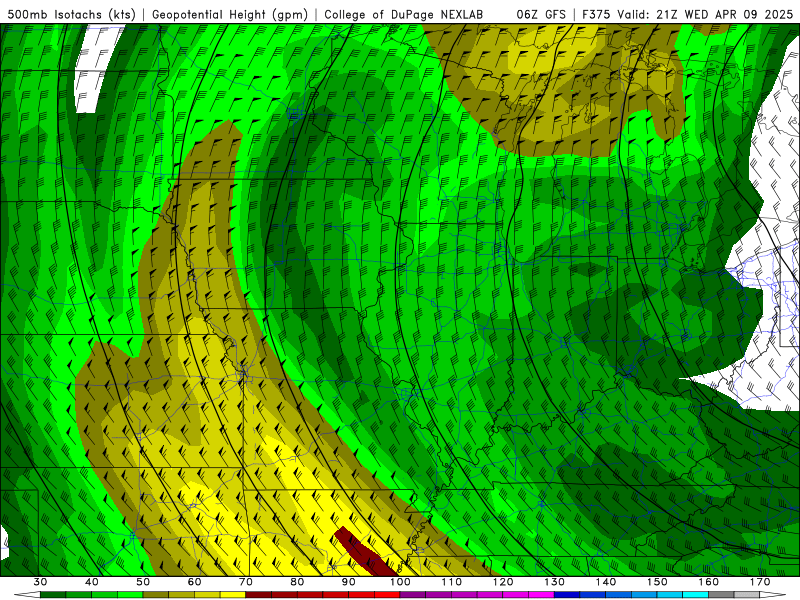Image resolution: width=800 pixels, height=600 pixels.
Task: Click the 130 knot legend label
Action: click(x=555, y=582)
